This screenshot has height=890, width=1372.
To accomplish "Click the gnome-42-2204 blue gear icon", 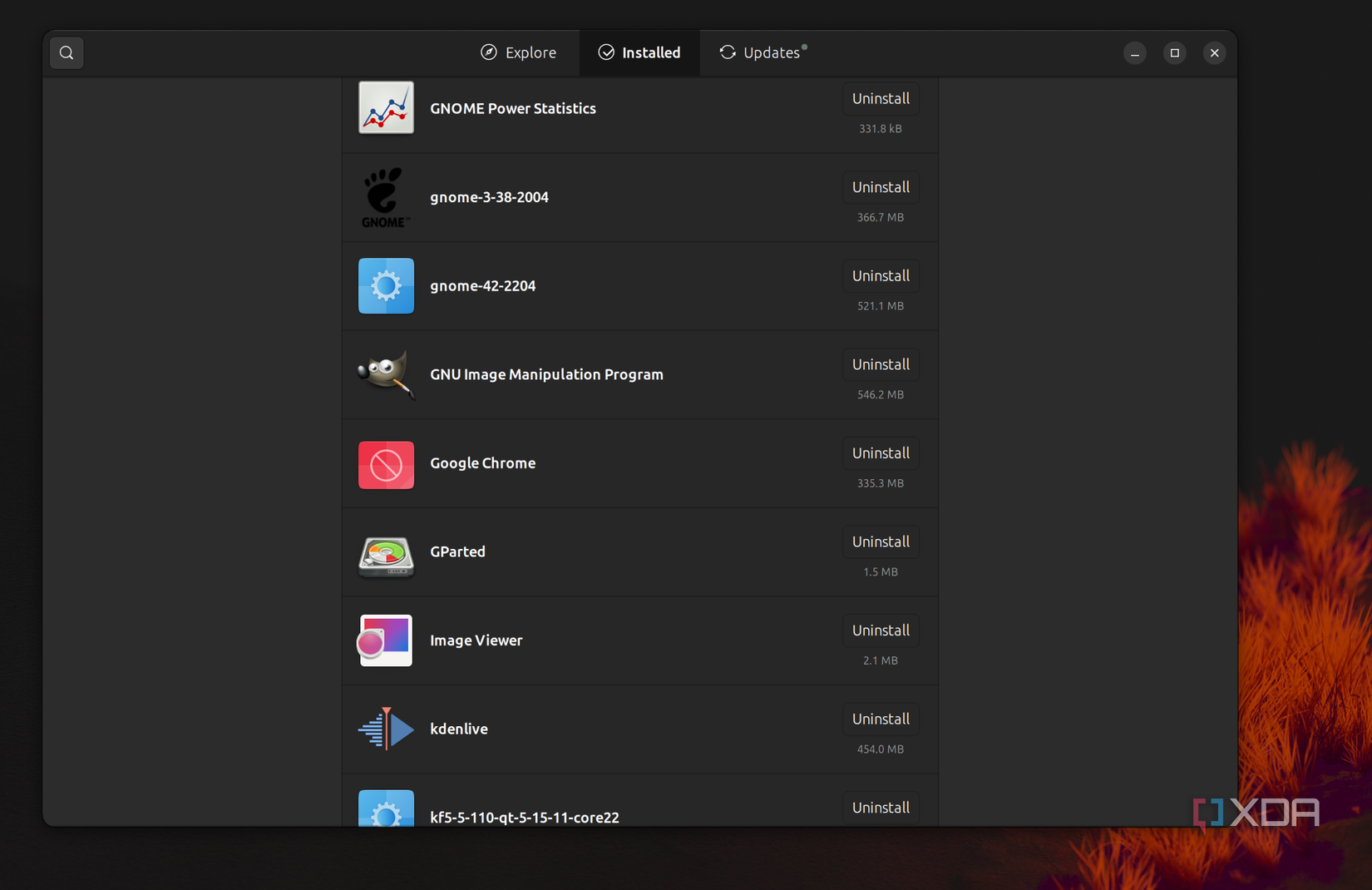I will click(x=386, y=286).
